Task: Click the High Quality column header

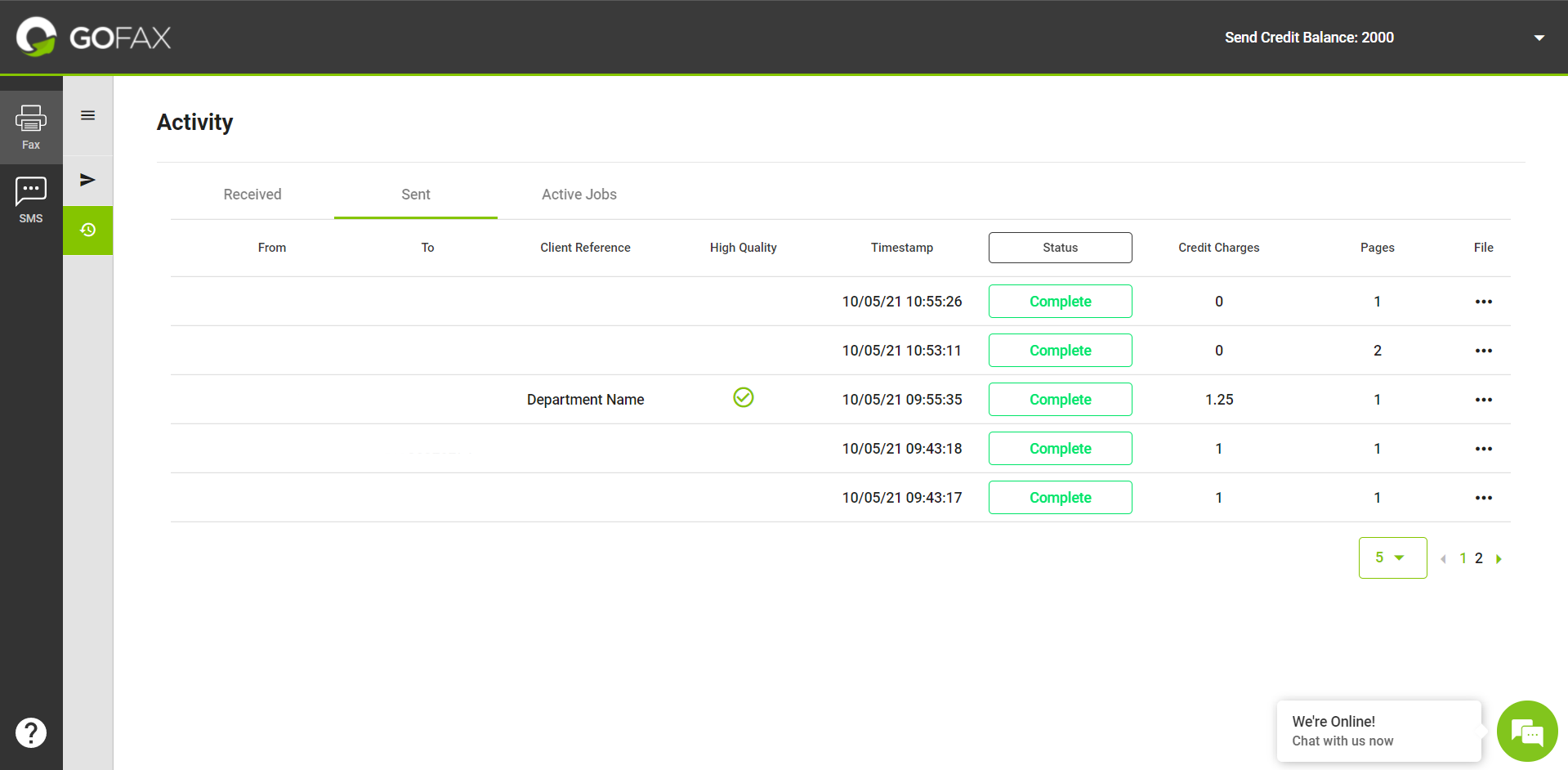Action: 744,248
